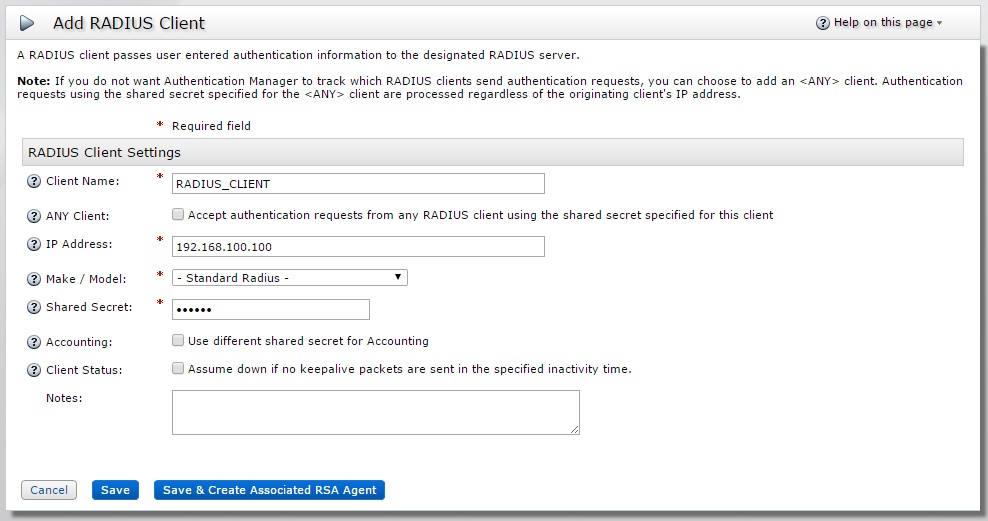Click the help icon beside Make / Model

(33, 279)
